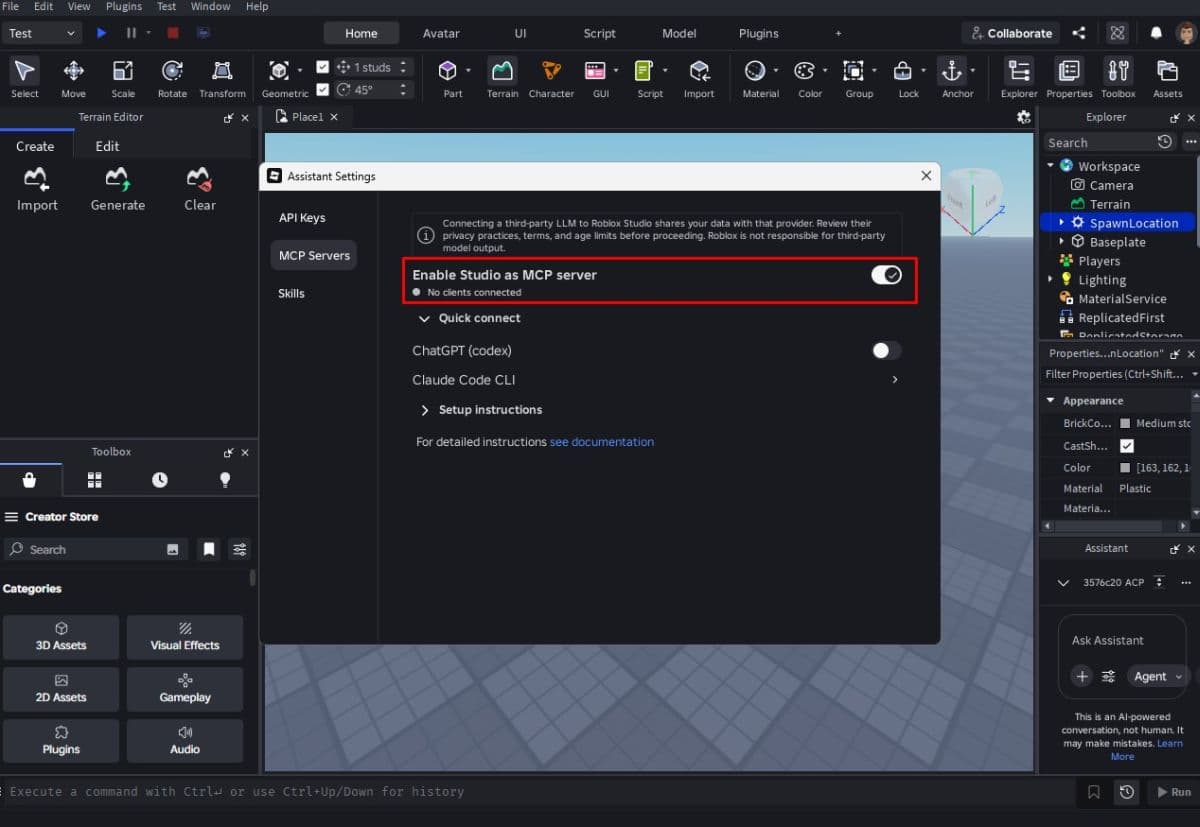Open the Geometric dropdown arrow
The height and width of the screenshot is (827, 1200).
click(300, 71)
